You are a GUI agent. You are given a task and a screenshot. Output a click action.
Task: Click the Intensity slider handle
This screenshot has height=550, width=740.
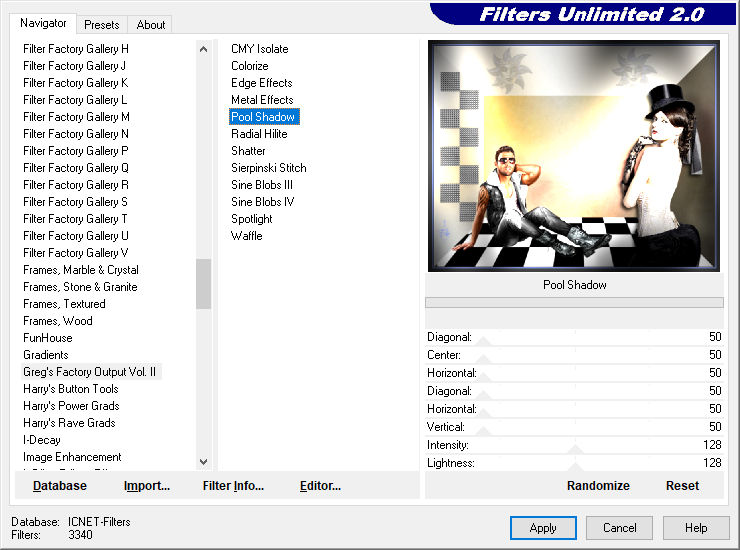575,449
